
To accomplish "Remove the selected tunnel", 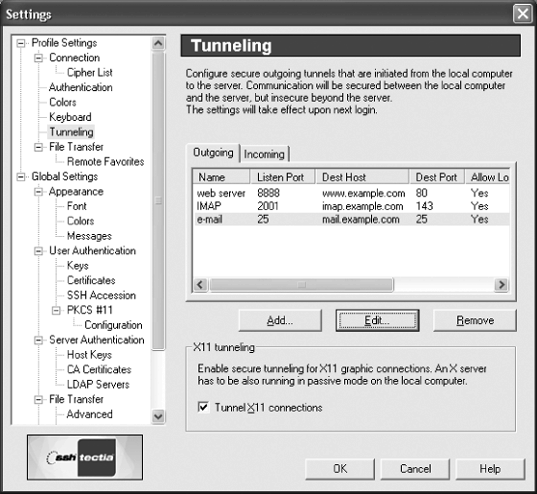I will pyautogui.click(x=475, y=321).
